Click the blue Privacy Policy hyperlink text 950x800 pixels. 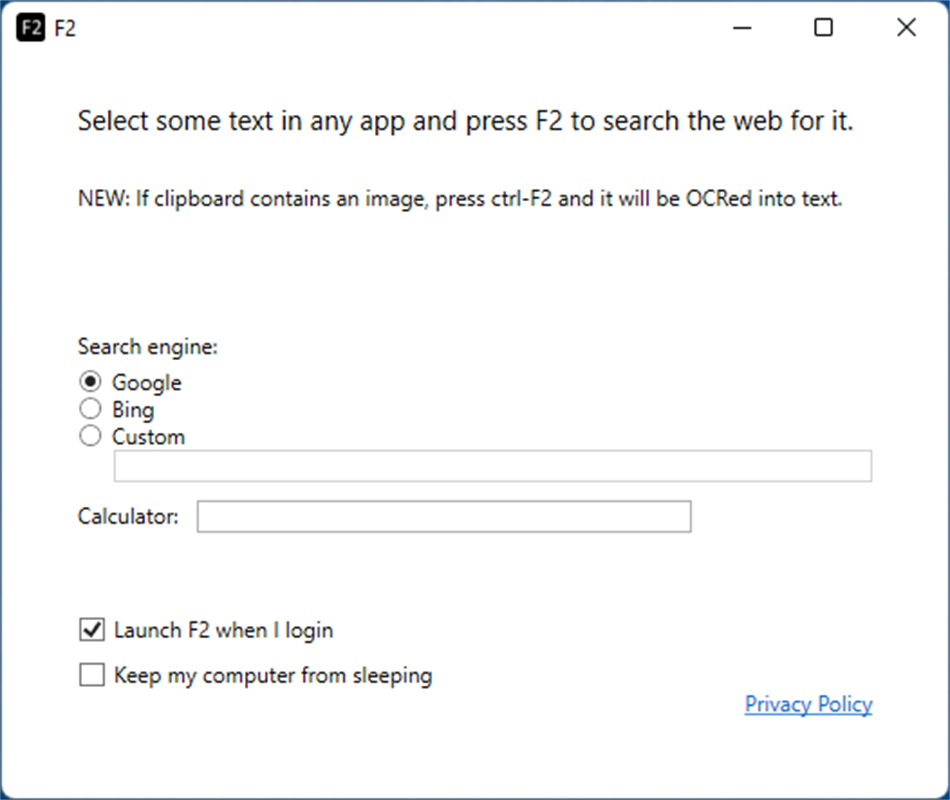pos(808,704)
